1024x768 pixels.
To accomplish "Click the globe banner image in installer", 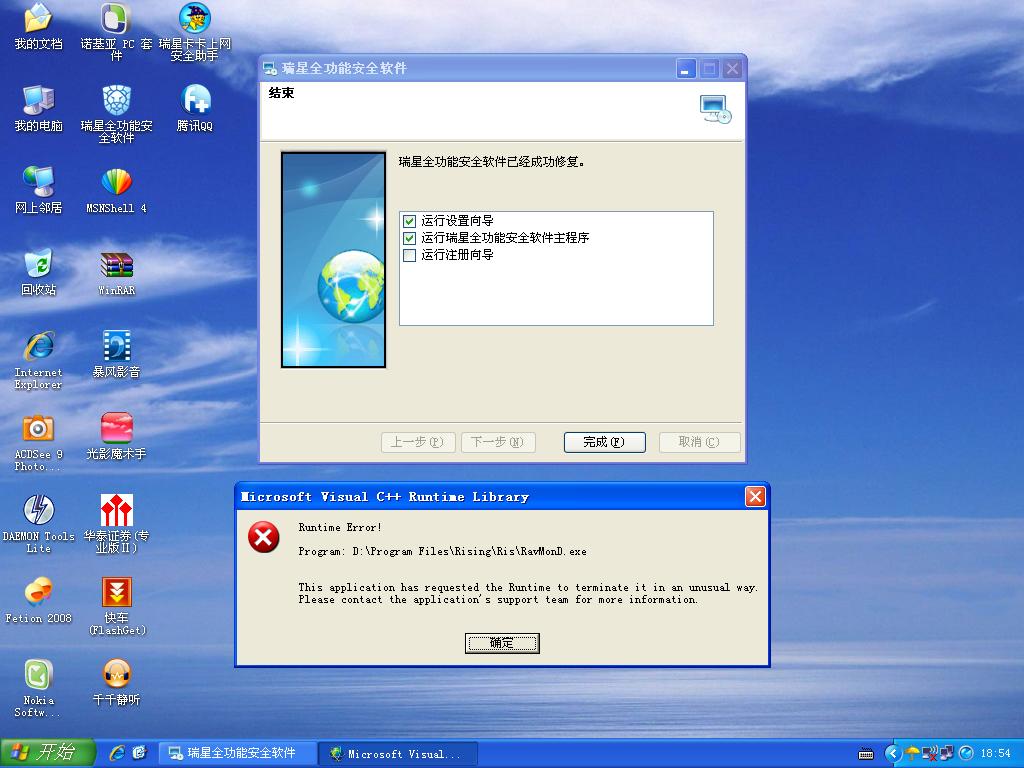I will pyautogui.click(x=334, y=260).
